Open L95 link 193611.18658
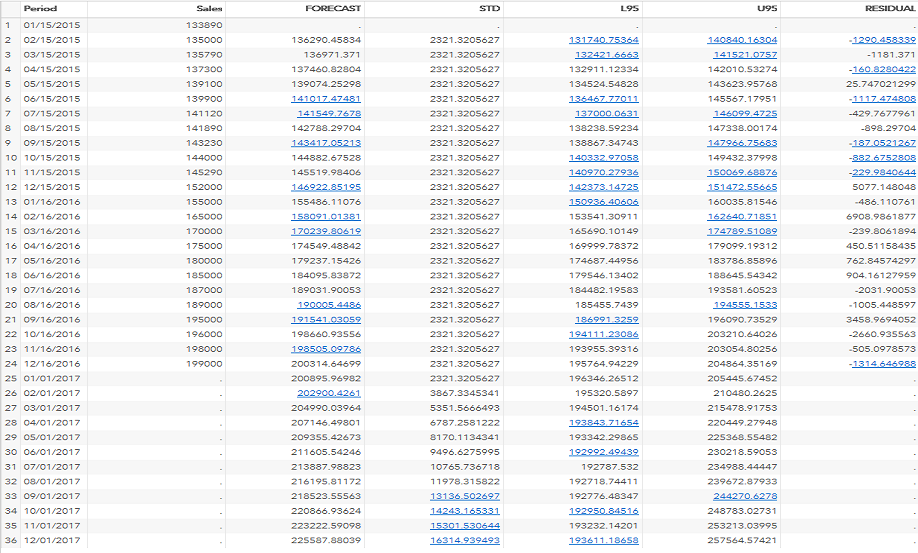The height and width of the screenshot is (553, 918). click(604, 540)
